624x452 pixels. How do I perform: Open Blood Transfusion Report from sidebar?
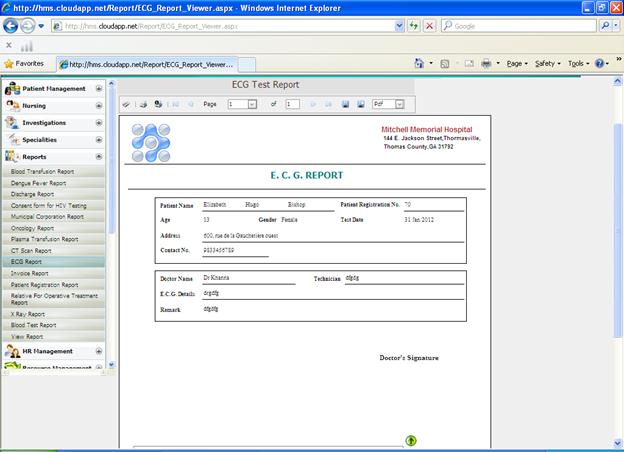click(x=43, y=172)
